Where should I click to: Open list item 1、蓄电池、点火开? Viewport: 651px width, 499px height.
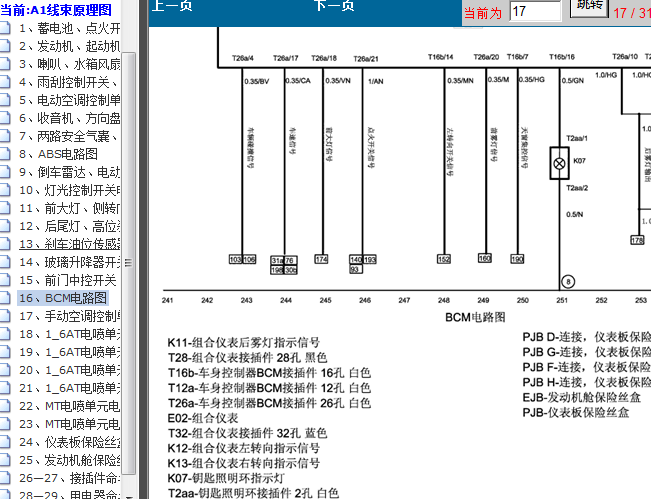click(x=69, y=28)
